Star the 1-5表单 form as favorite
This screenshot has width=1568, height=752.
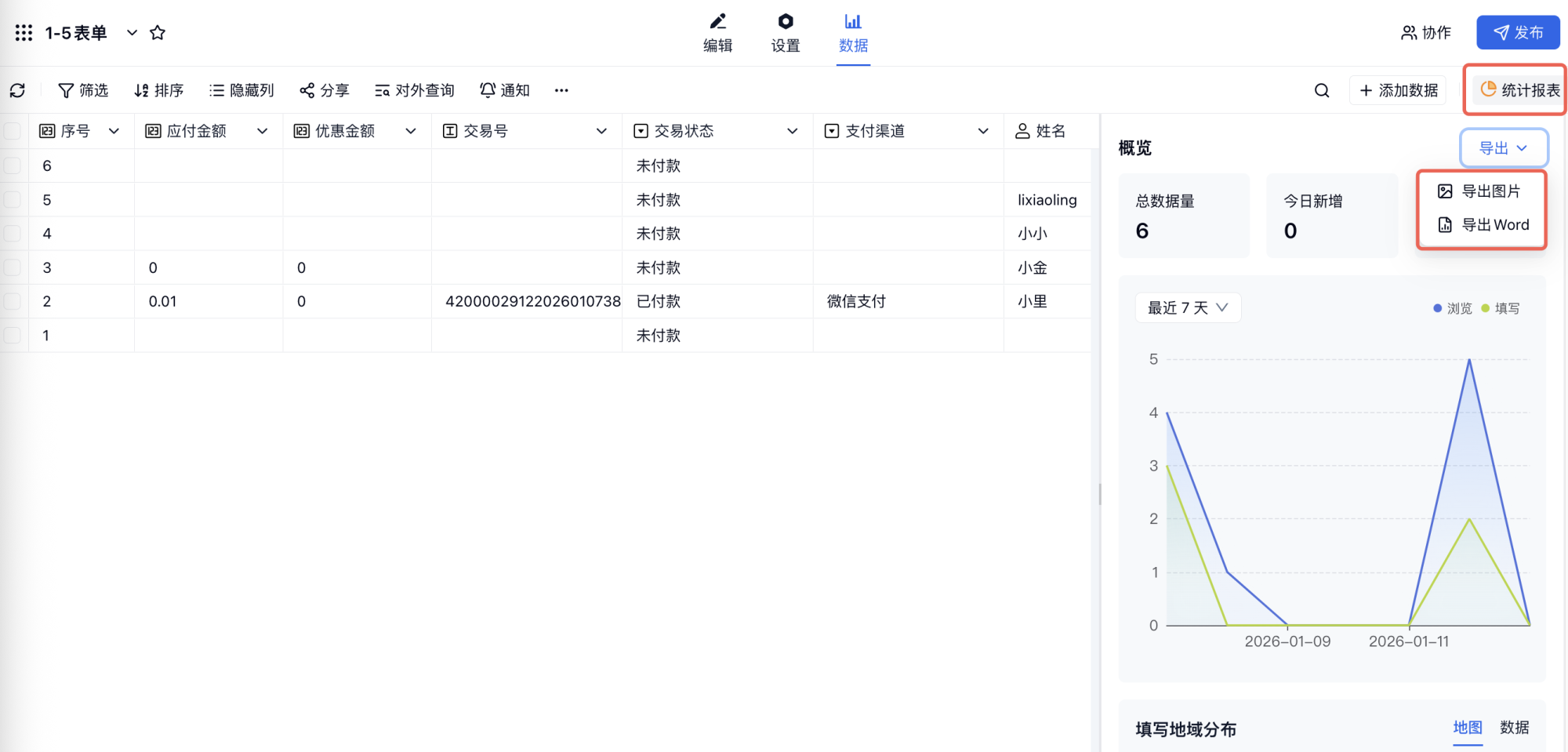coord(158,33)
